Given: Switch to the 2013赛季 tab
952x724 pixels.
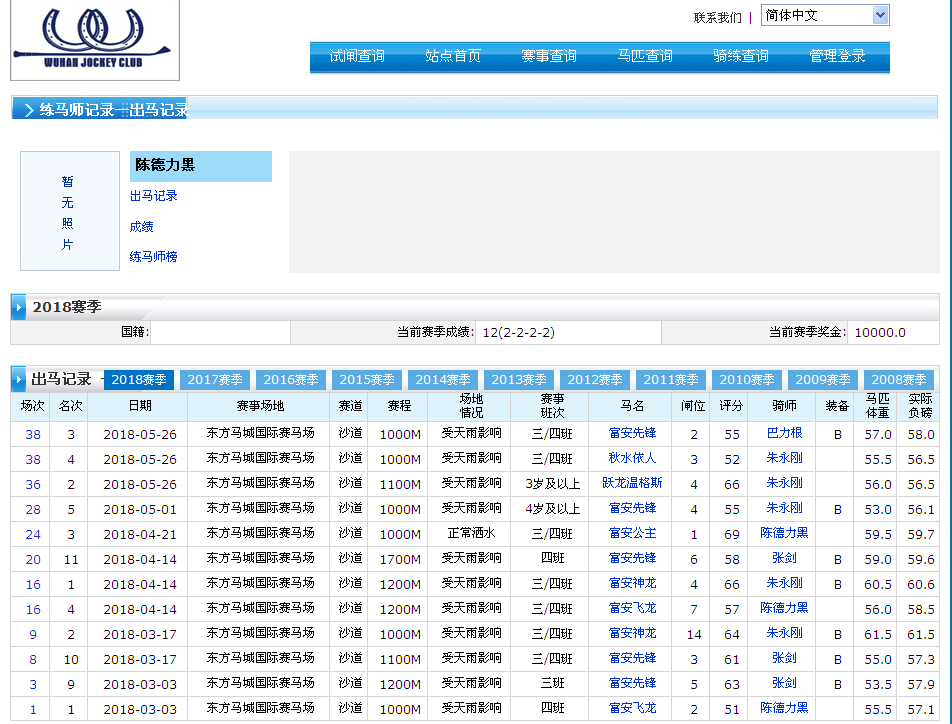Looking at the screenshot, I should (x=519, y=380).
